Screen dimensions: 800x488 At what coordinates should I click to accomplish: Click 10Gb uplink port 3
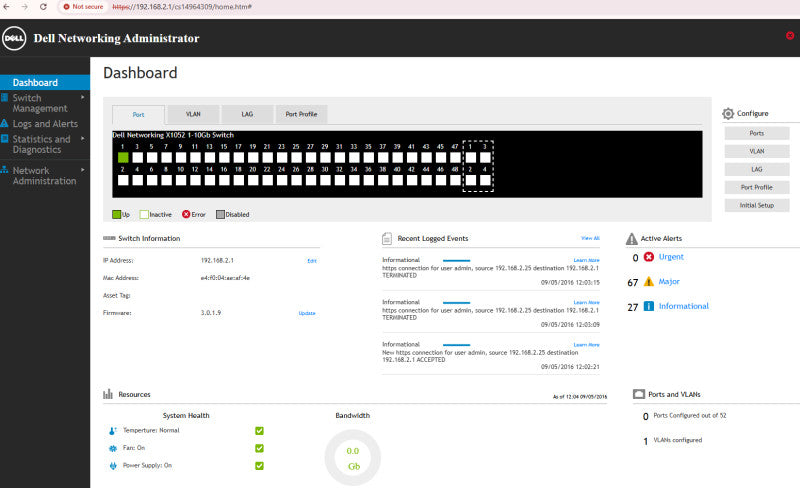(x=485, y=157)
